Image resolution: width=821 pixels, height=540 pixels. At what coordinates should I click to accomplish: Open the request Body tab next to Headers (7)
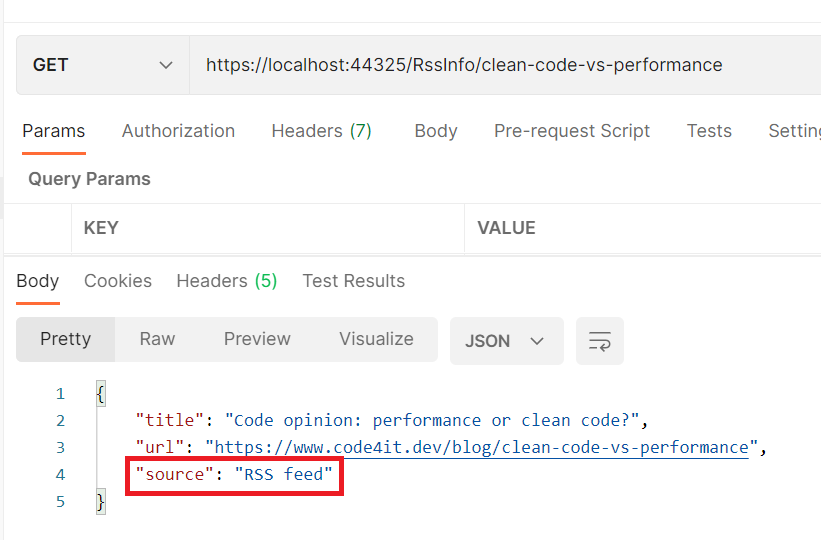[x=435, y=131]
